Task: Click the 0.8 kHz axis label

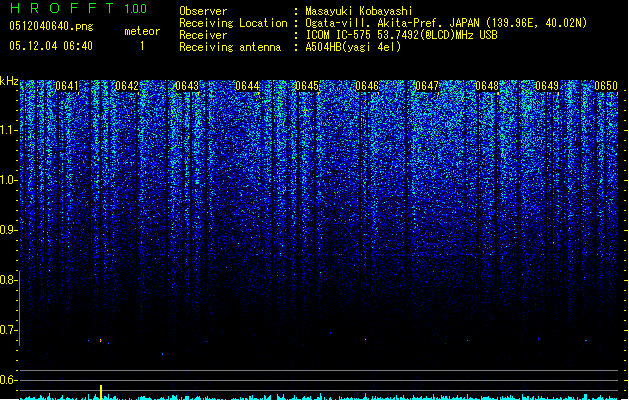Action: pyautogui.click(x=8, y=280)
